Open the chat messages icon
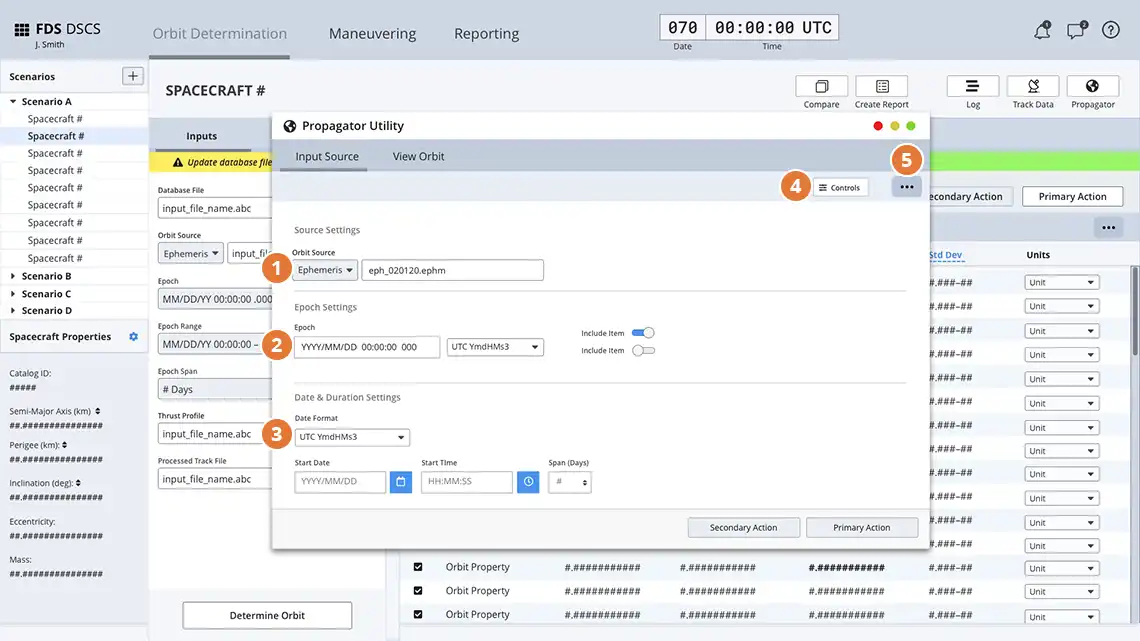1140x641 pixels. (x=1076, y=30)
